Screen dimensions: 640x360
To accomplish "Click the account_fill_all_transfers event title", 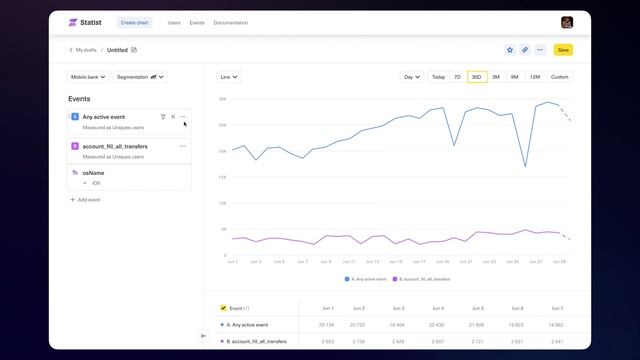I will click(x=115, y=146).
